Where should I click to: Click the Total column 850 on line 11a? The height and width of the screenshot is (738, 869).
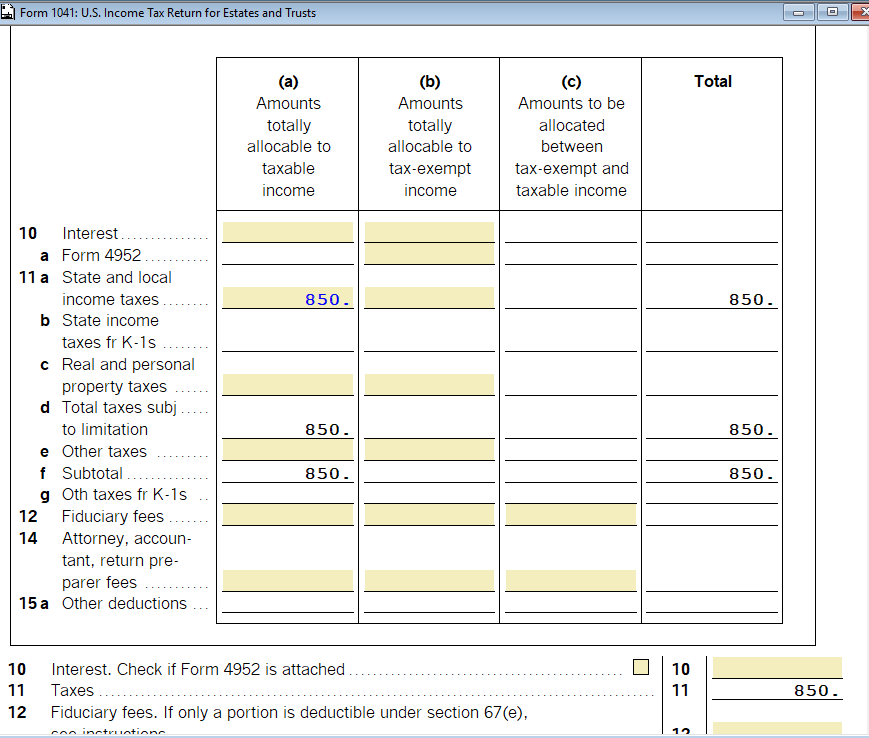(x=712, y=297)
